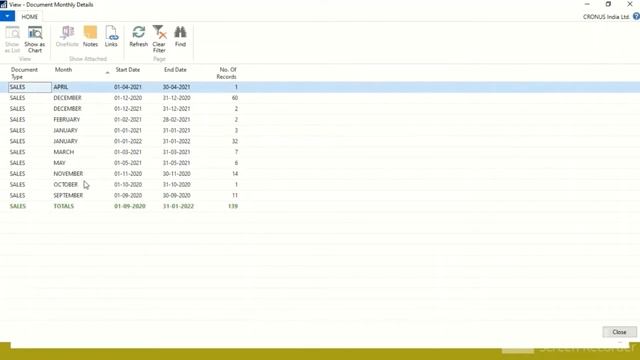Viewport: 640px width, 360px height.
Task: Click the totals record count 139
Action: coord(233,206)
